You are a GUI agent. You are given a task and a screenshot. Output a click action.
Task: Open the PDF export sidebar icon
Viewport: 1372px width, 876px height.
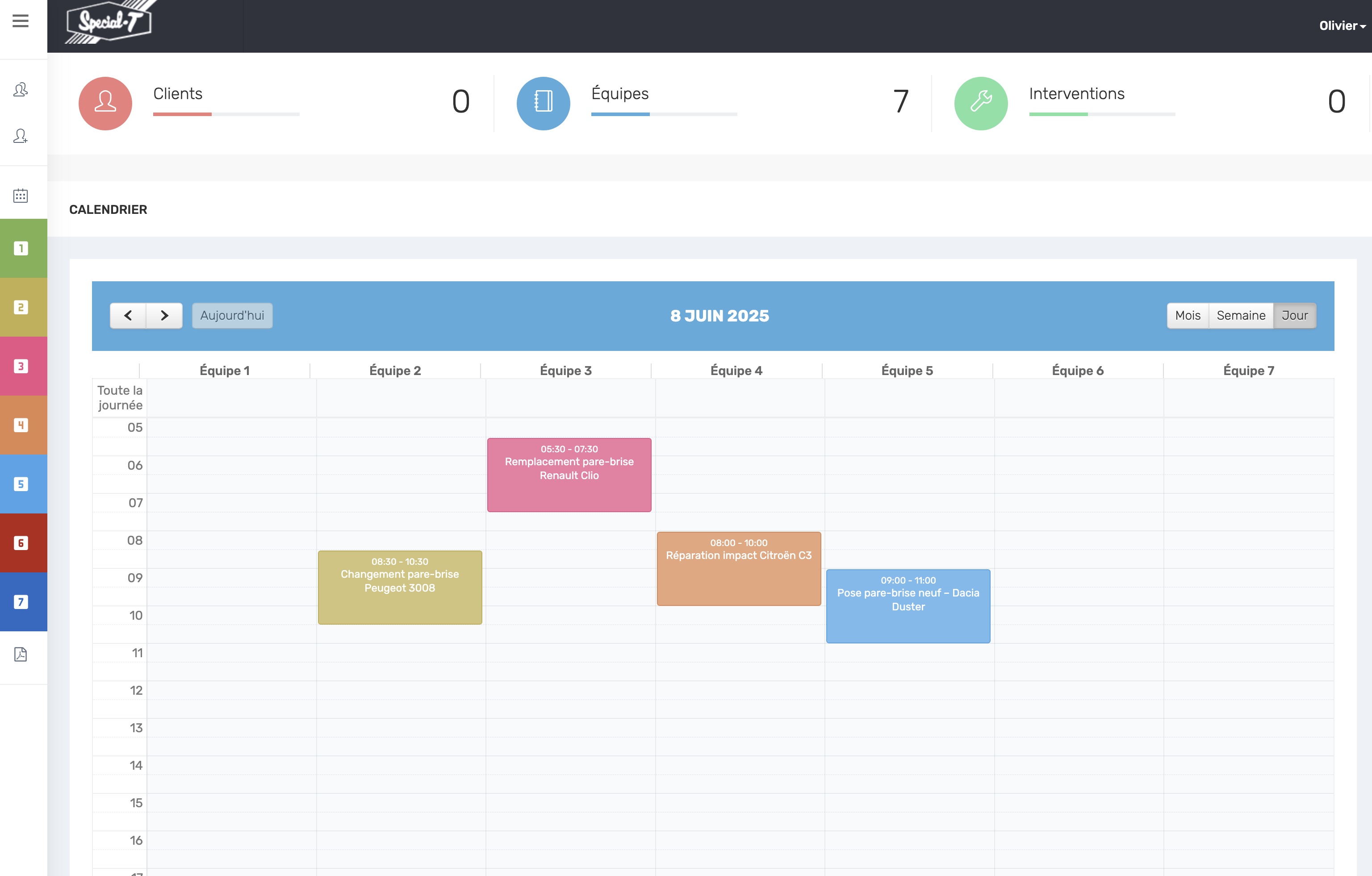pos(21,655)
